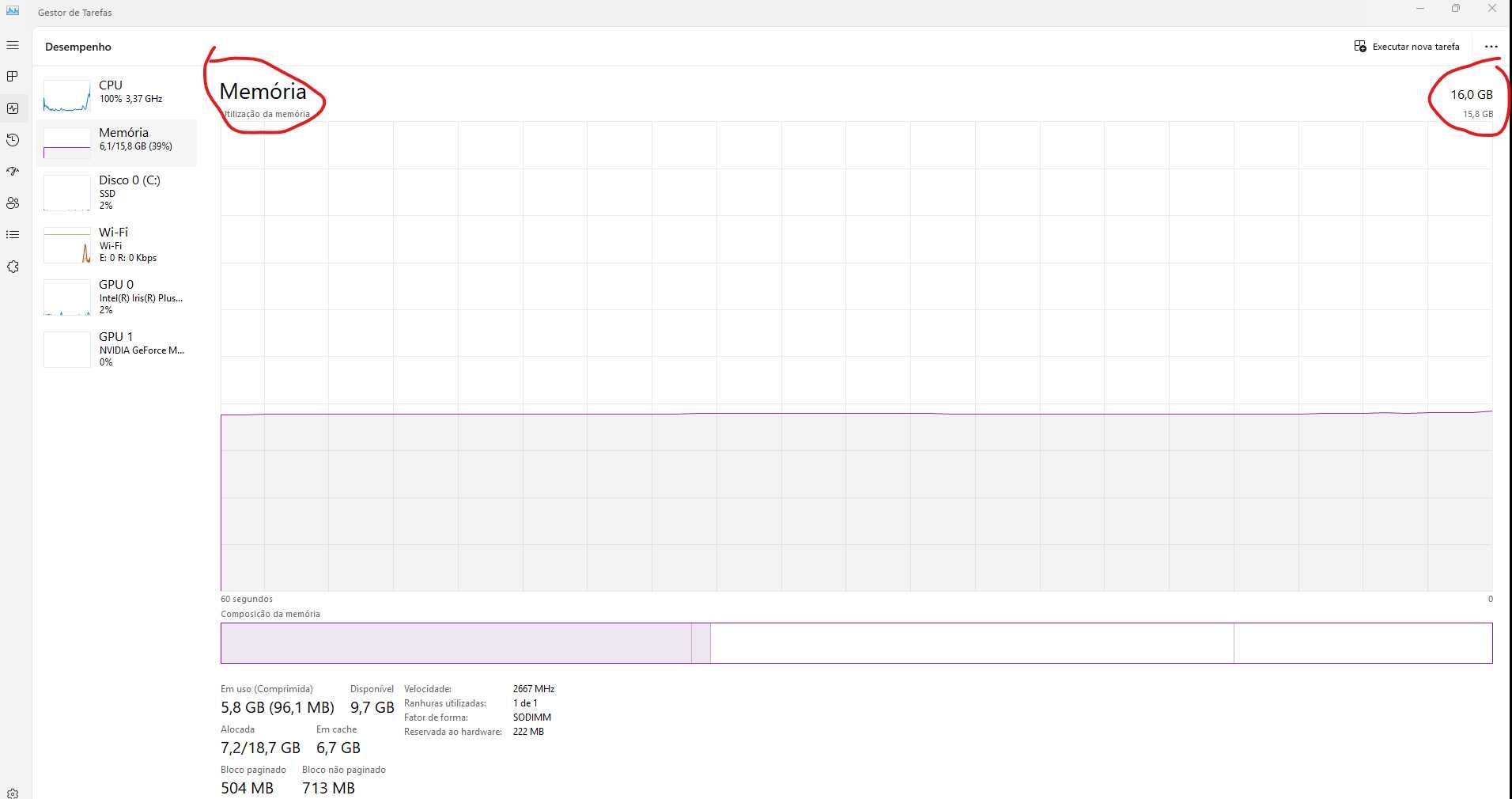Click the Desempenho page heading
This screenshot has width=1512, height=799.
click(78, 47)
